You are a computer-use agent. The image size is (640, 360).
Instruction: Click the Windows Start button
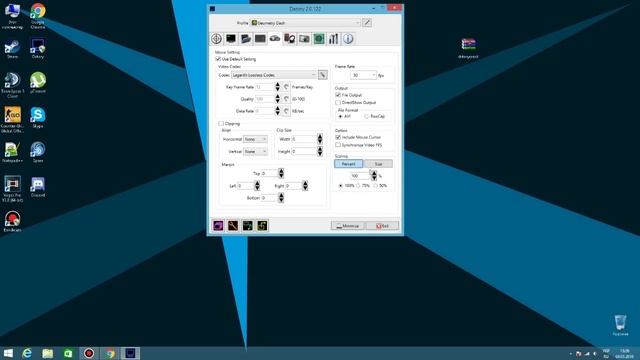point(8,353)
